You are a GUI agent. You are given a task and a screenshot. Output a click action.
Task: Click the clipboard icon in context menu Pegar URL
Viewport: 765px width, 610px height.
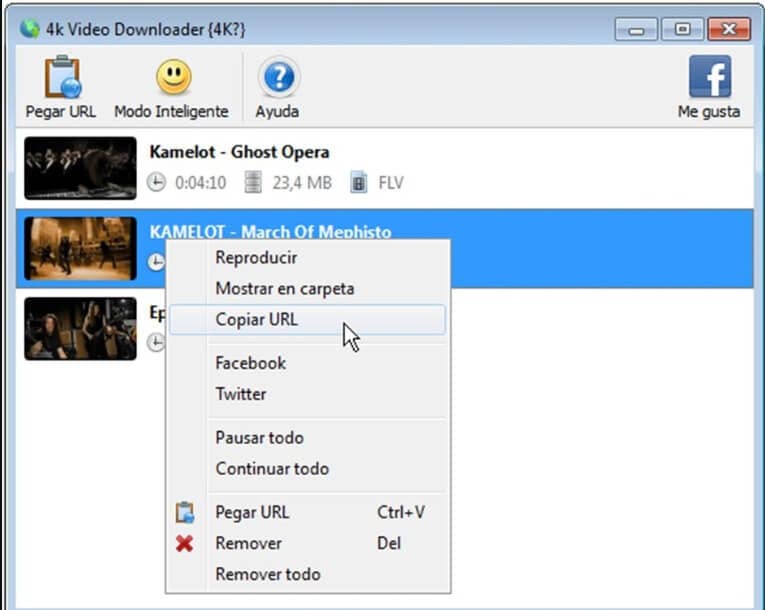[184, 512]
